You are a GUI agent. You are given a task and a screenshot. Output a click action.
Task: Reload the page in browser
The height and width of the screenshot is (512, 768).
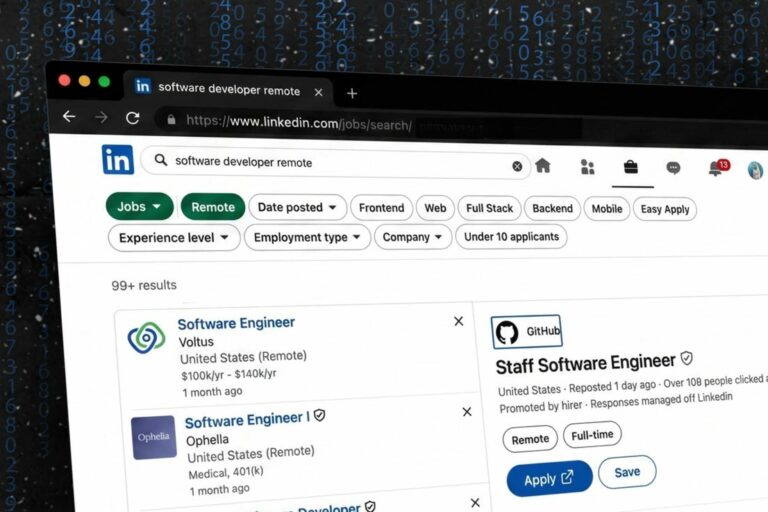[132, 118]
